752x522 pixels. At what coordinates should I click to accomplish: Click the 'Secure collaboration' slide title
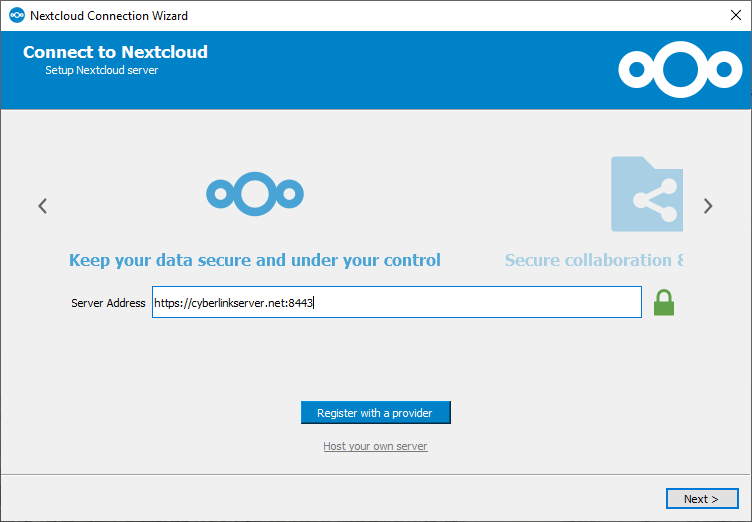pos(594,261)
